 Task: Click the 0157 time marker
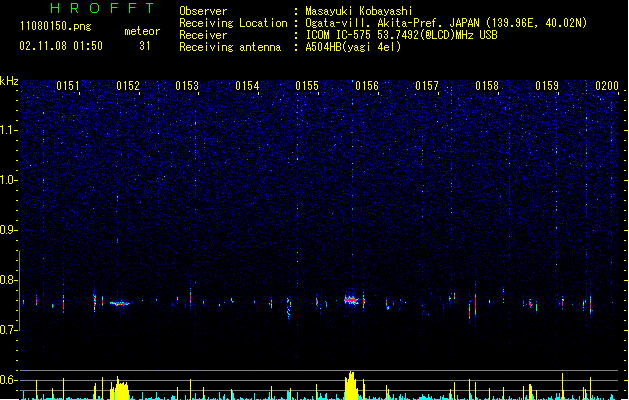click(427, 86)
